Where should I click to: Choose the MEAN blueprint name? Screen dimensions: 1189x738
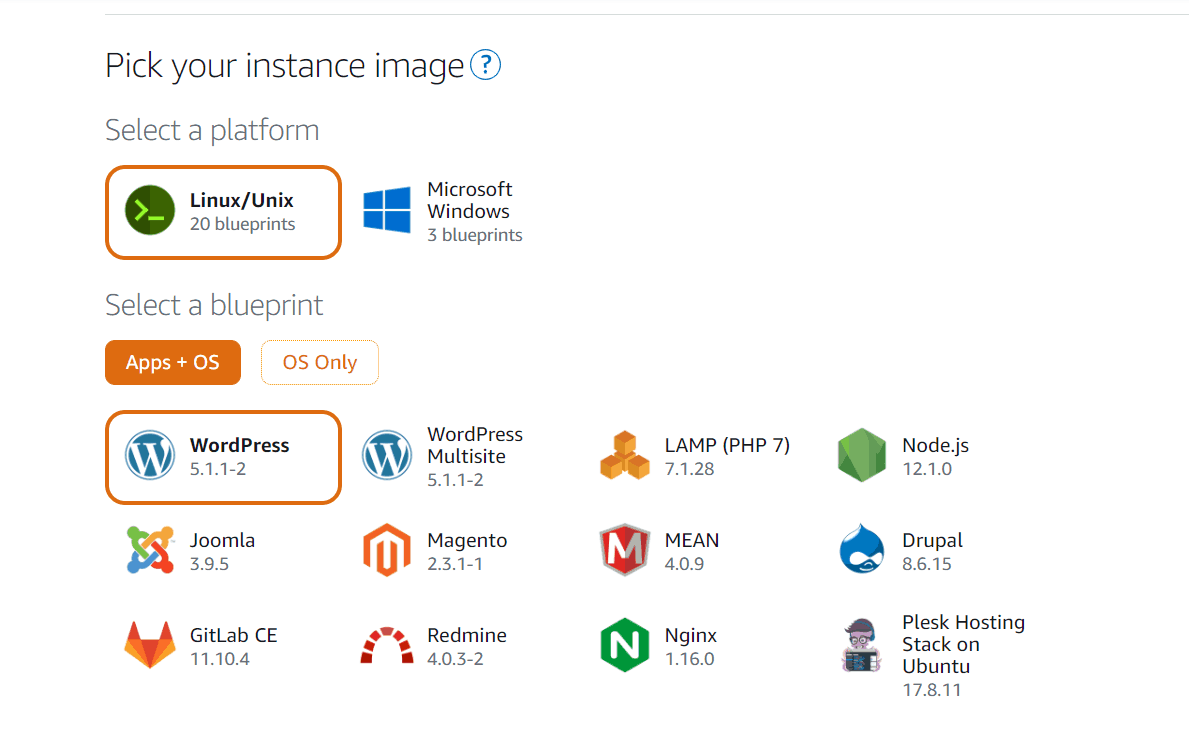pyautogui.click(x=692, y=540)
